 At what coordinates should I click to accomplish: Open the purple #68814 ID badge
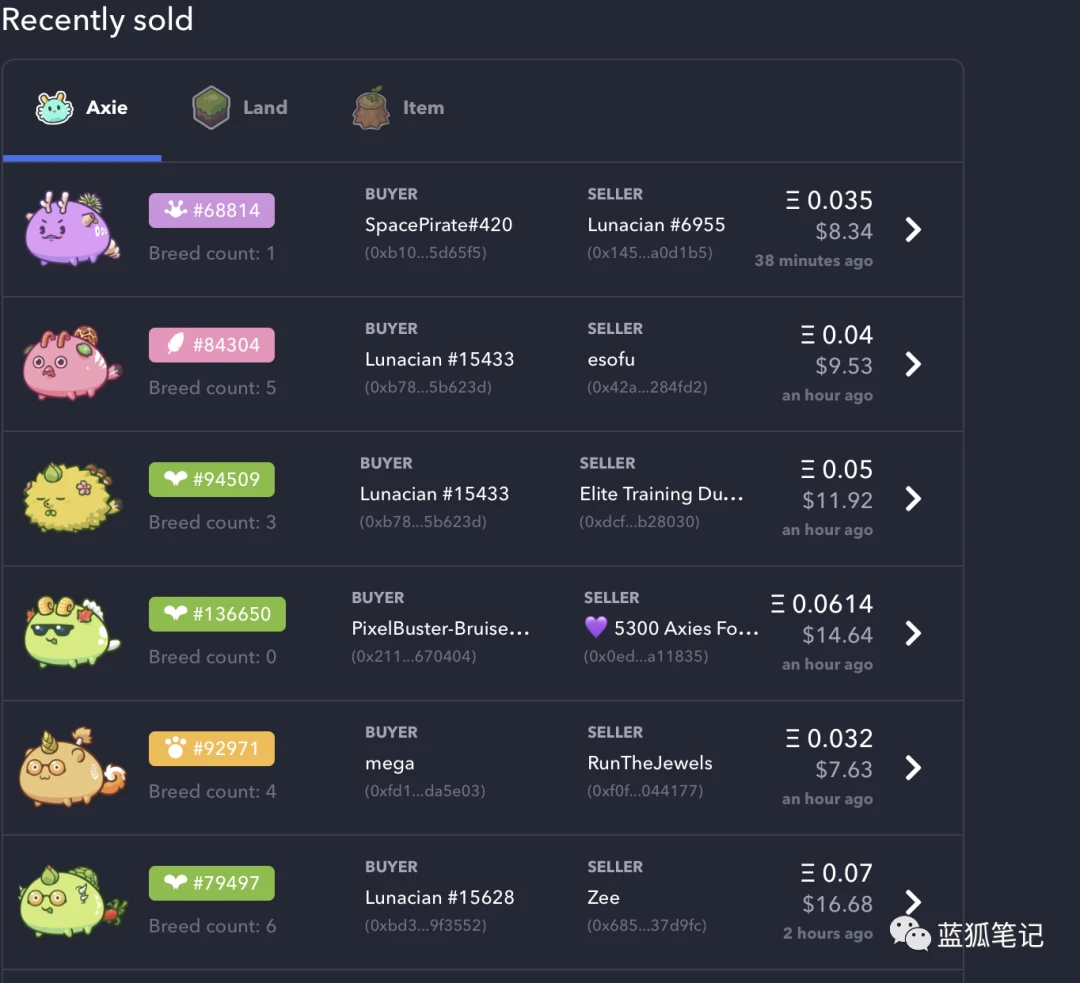pyautogui.click(x=211, y=210)
